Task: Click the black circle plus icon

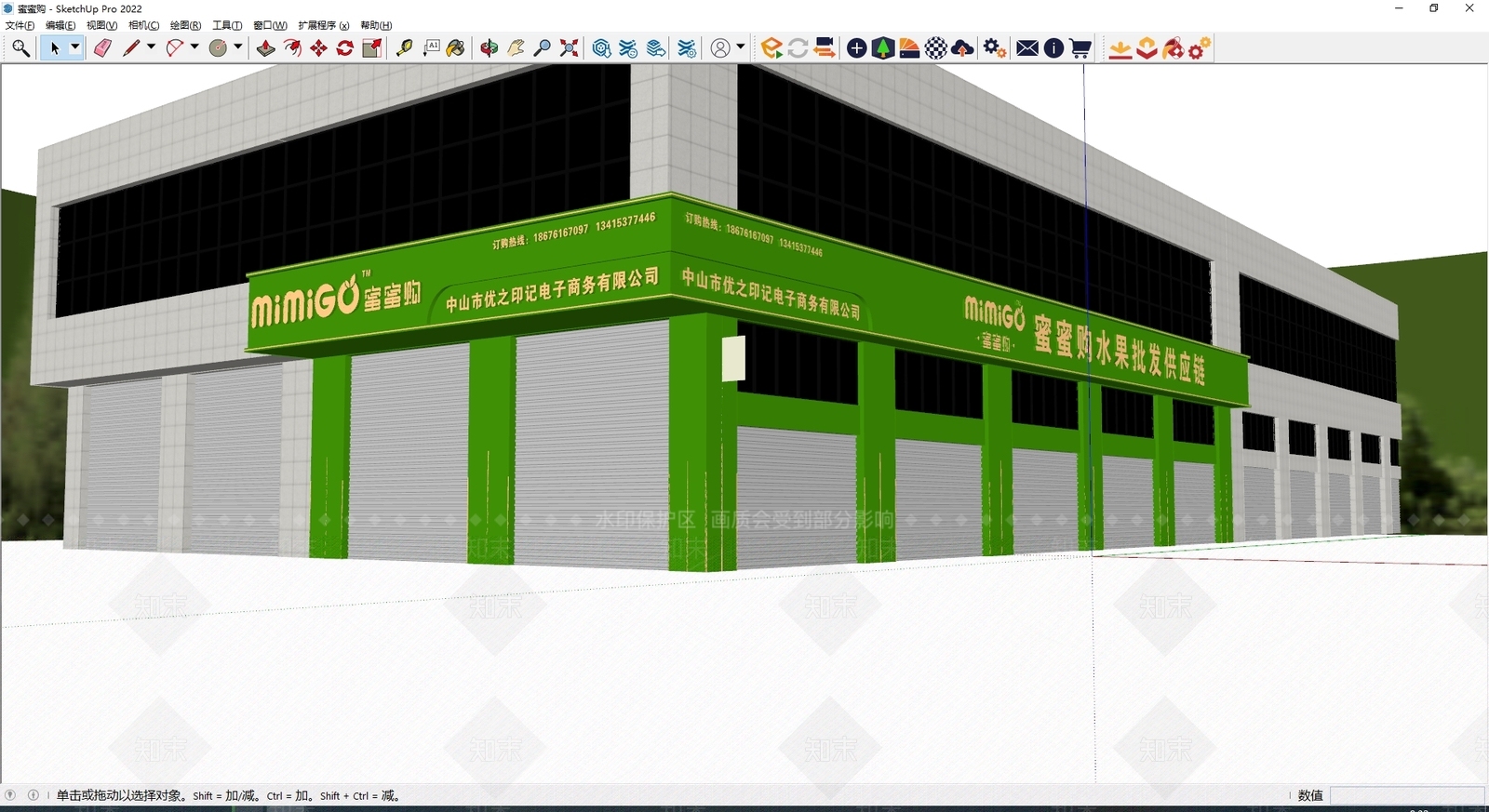Action: [857, 48]
